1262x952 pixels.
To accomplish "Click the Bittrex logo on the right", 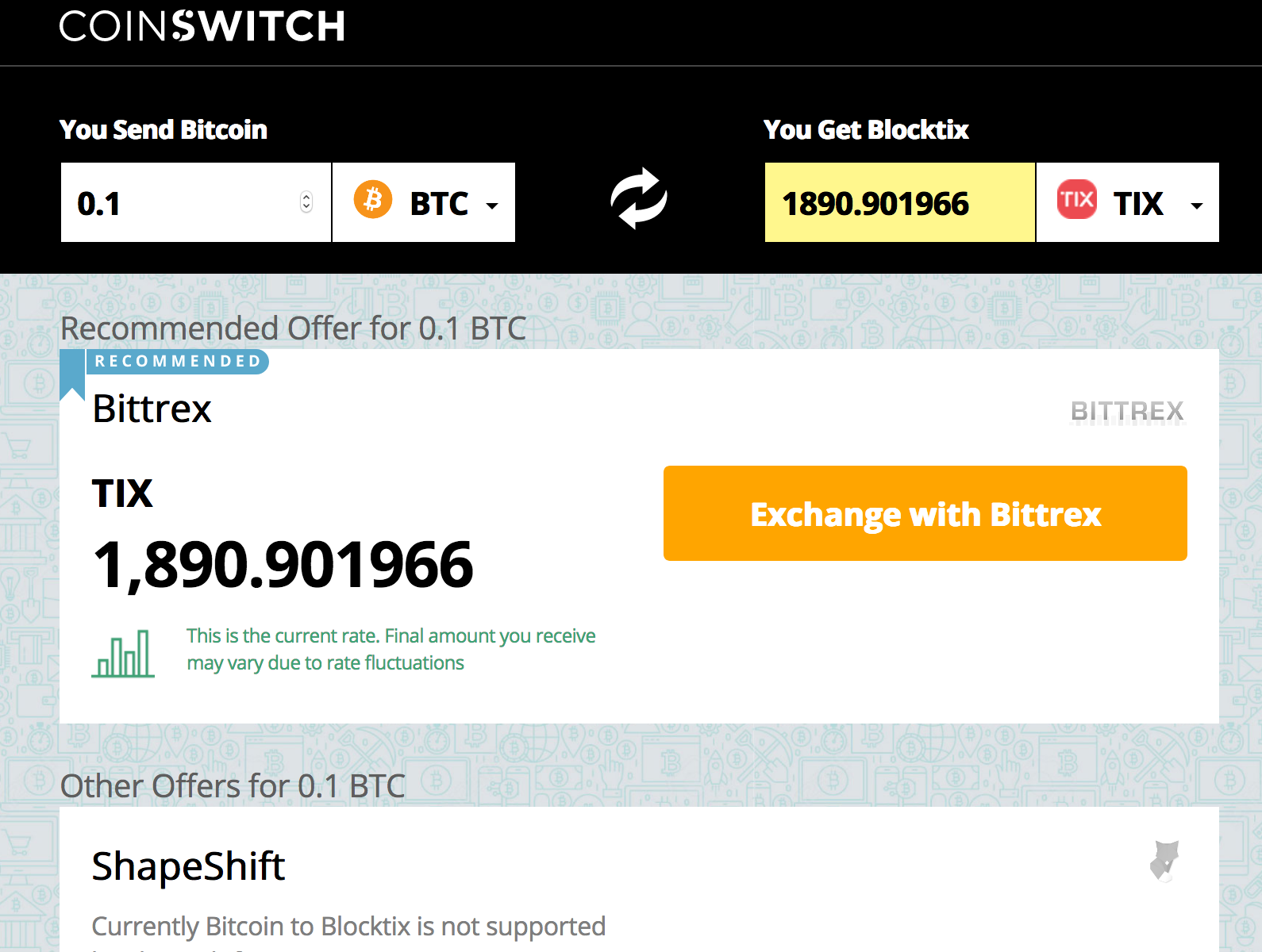I will [x=1126, y=412].
